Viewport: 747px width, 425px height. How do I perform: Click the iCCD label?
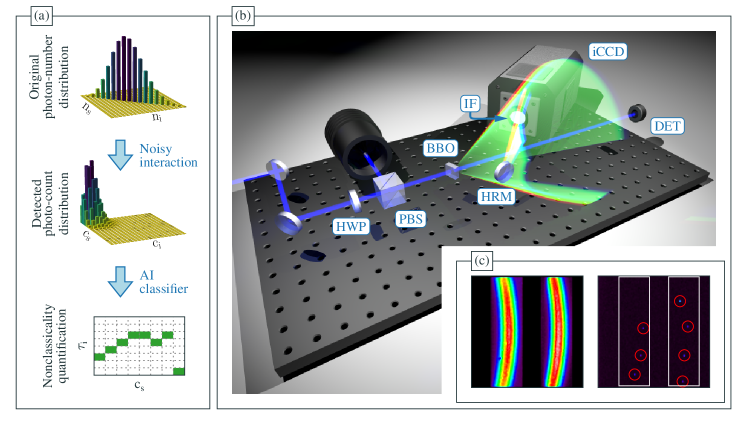(608, 51)
